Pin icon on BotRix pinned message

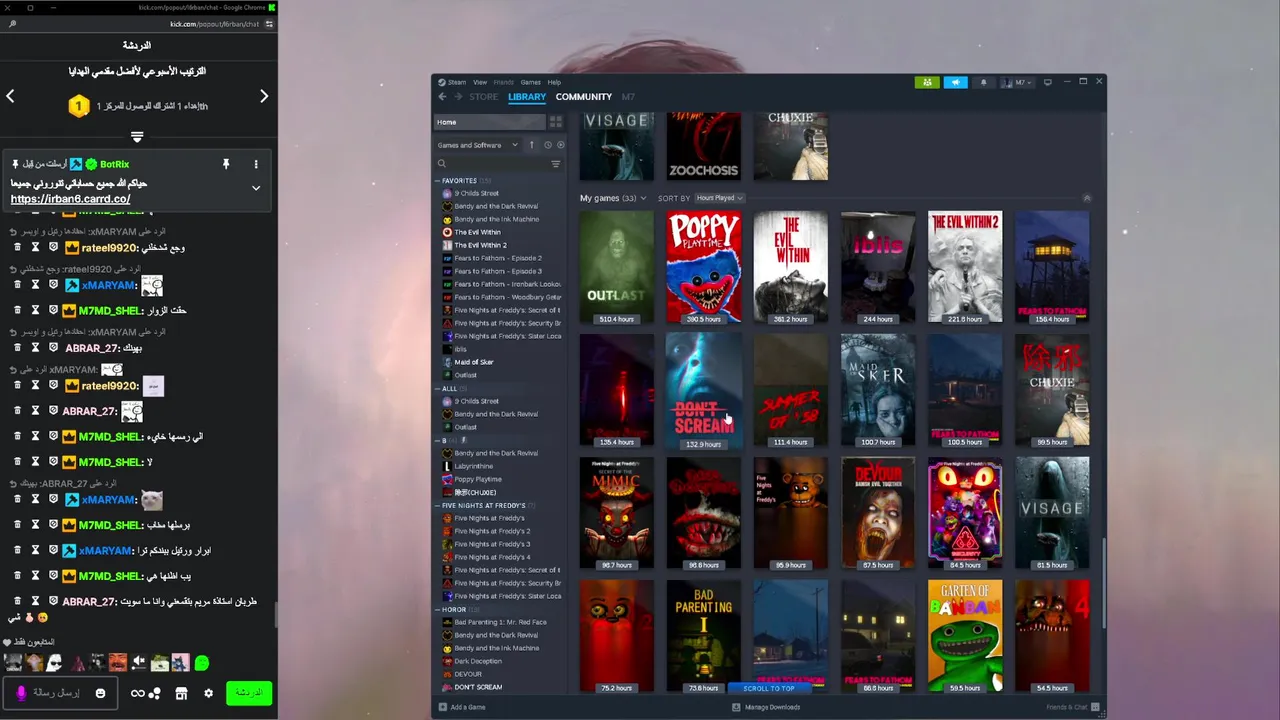(226, 164)
